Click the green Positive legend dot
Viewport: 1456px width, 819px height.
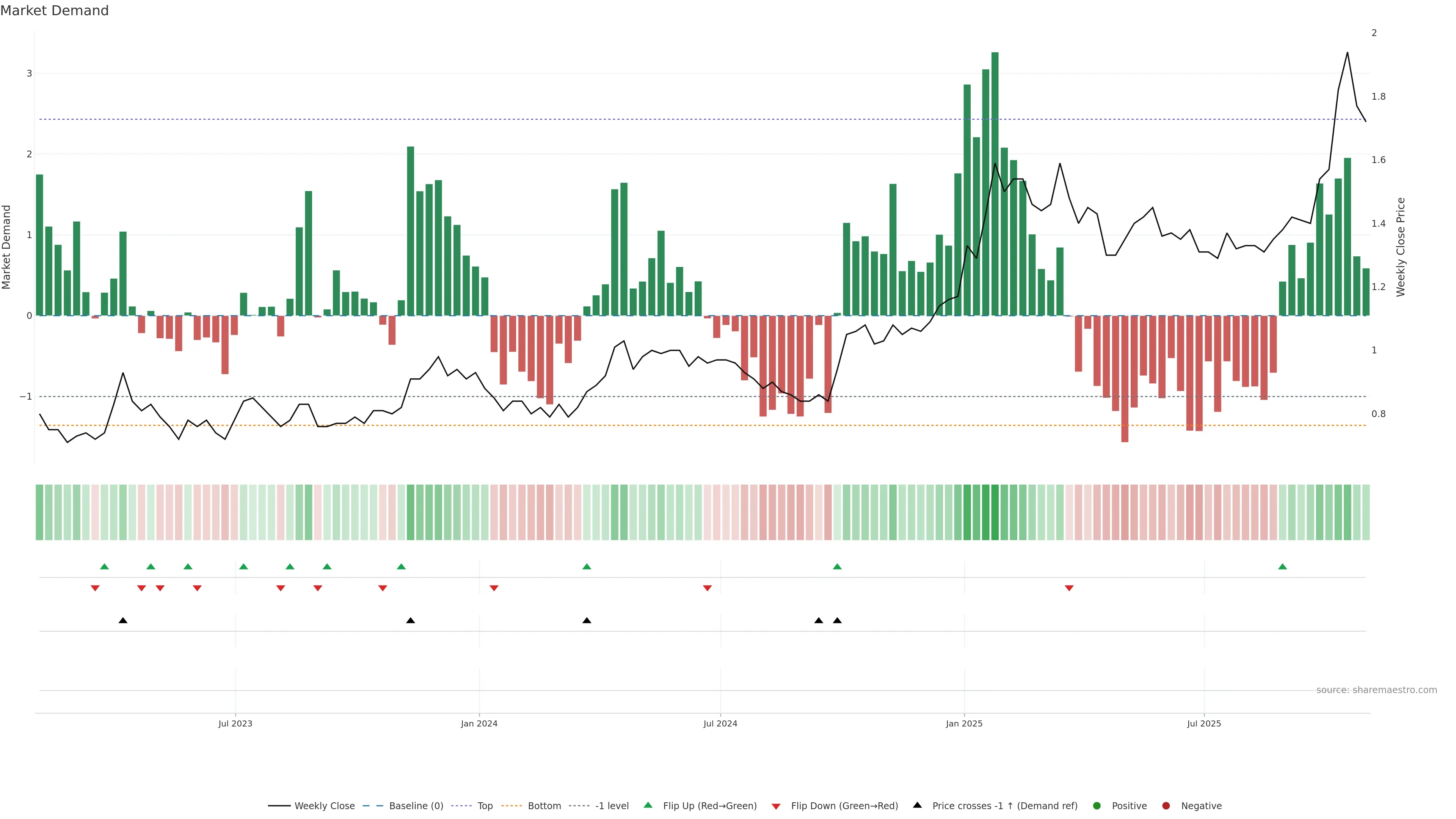tap(1097, 806)
